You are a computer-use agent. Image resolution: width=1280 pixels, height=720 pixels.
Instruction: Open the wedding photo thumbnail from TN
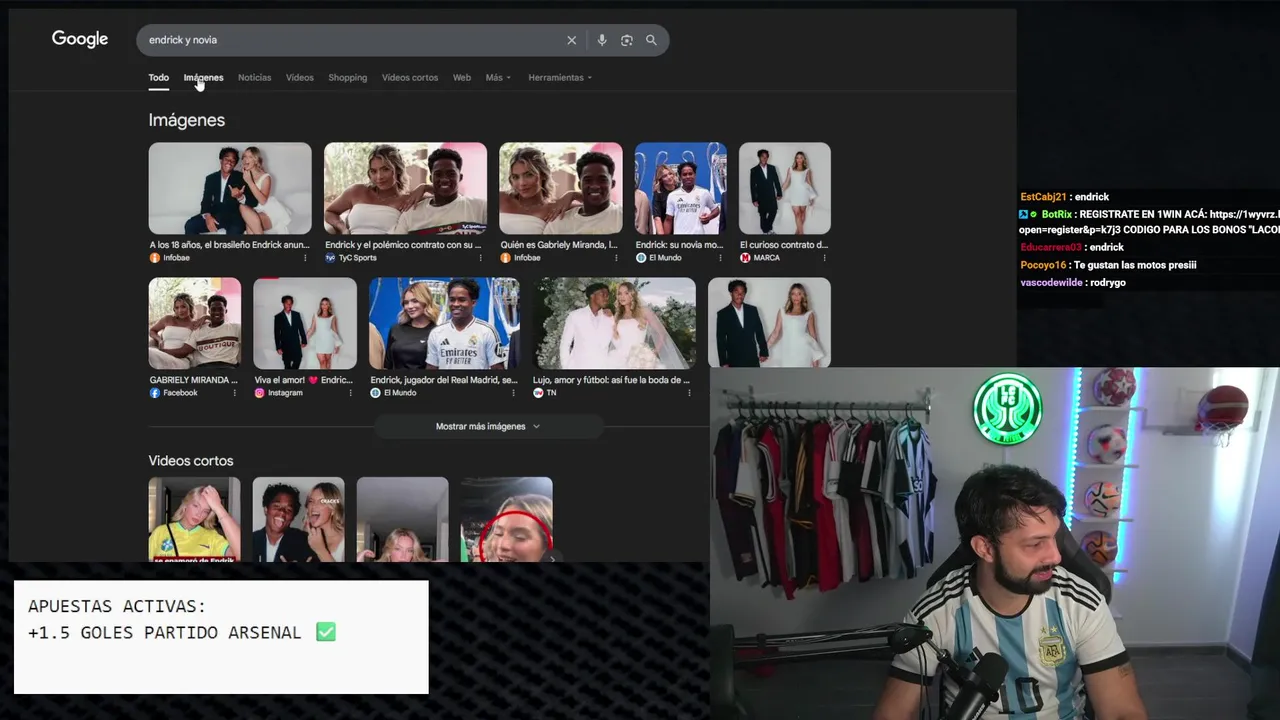pos(614,323)
